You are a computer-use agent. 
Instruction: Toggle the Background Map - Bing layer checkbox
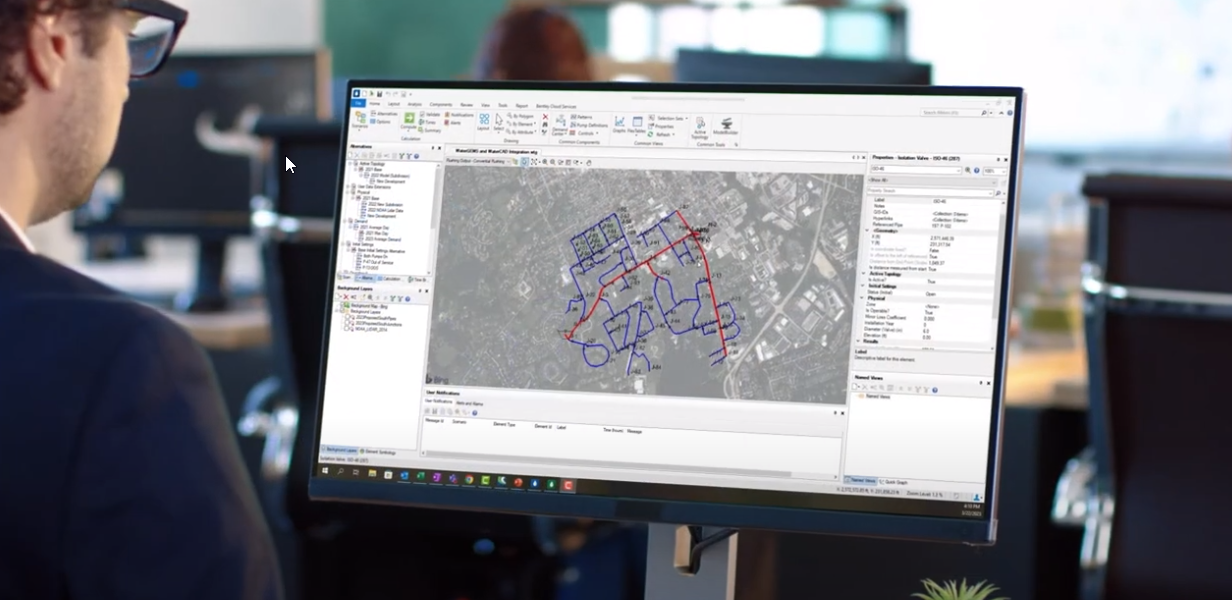pos(344,306)
